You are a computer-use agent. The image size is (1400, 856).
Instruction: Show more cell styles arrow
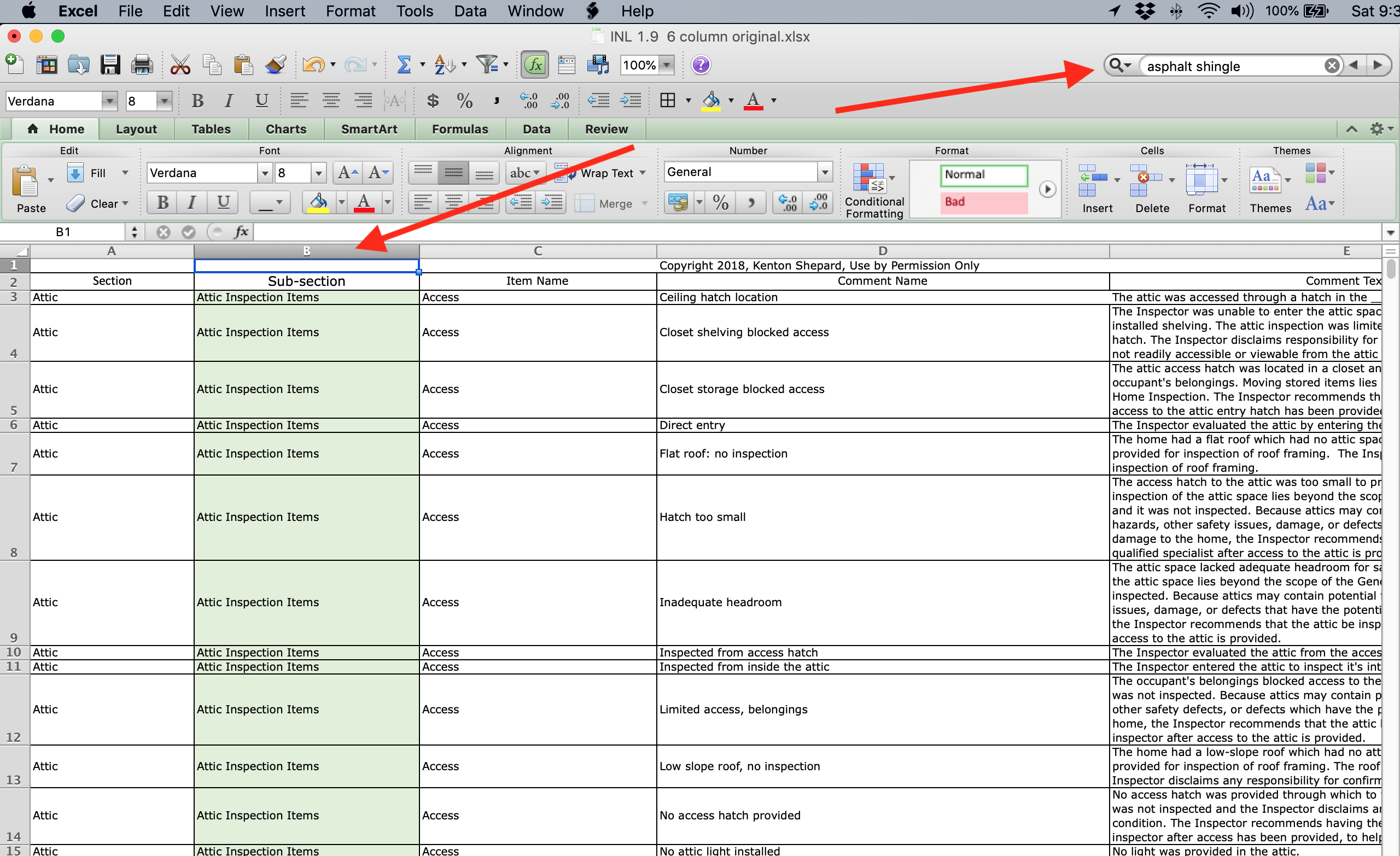point(1047,190)
